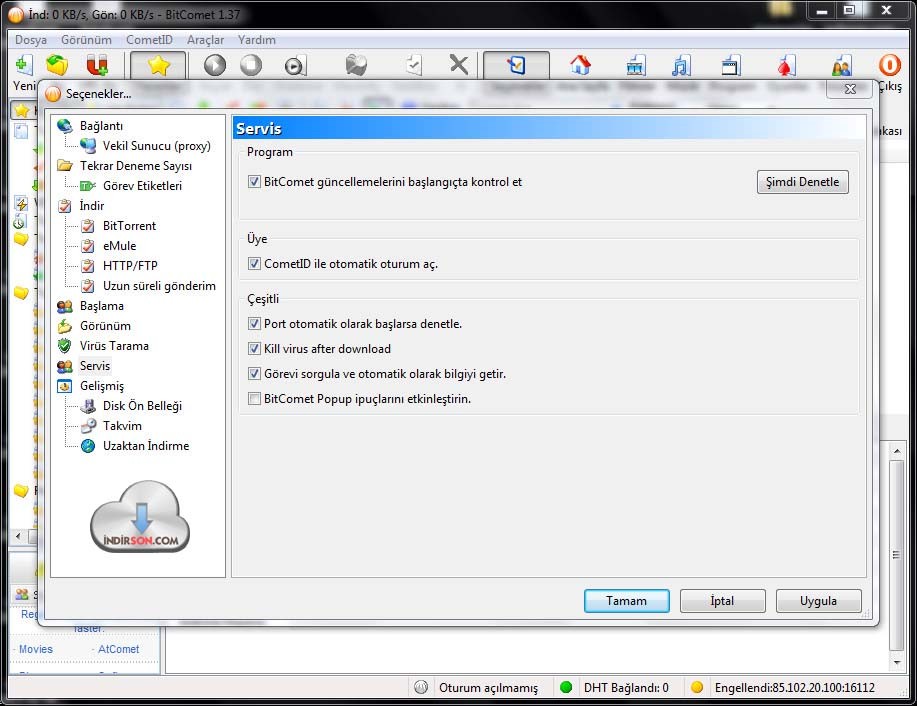Screen dimensions: 917x706
Task: Toggle CometID ile otomatik oturum aç
Action: (x=254, y=263)
